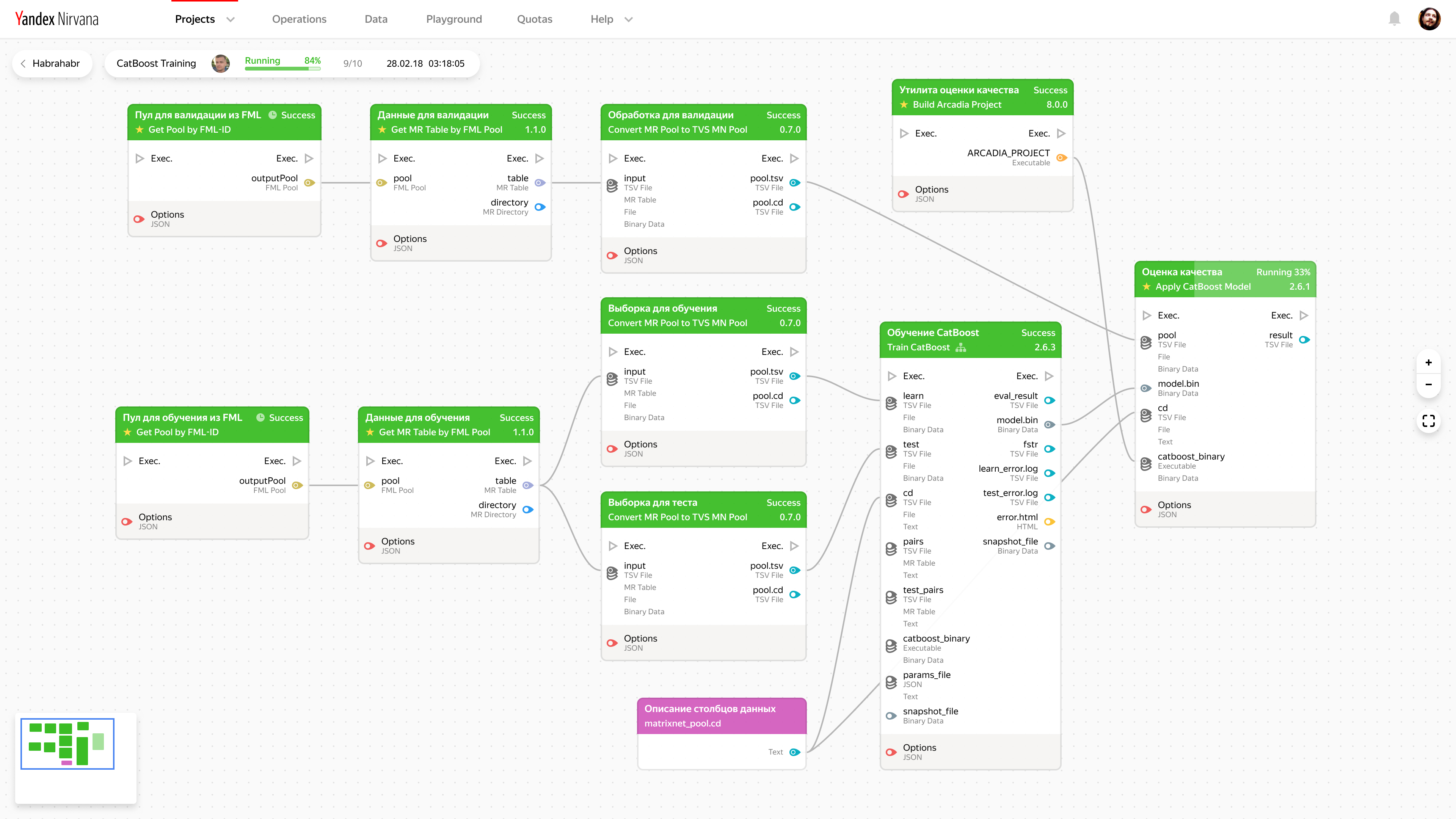The height and width of the screenshot is (819, 1456).
Task: Zoom out with the minus button
Action: tap(1428, 384)
